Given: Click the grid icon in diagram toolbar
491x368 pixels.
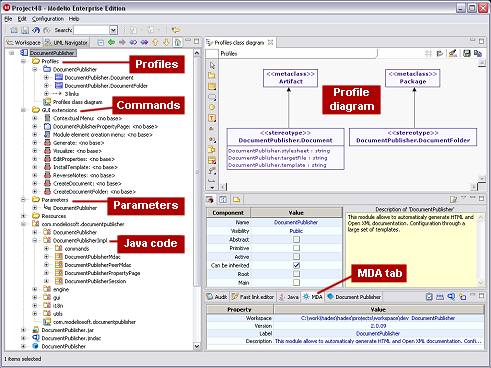Looking at the screenshot, I should 428,53.
